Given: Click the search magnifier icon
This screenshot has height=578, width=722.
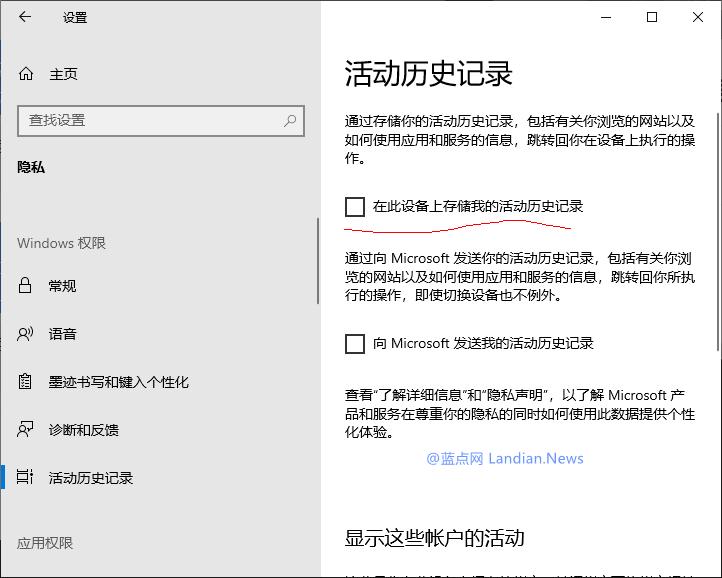Looking at the screenshot, I should (290, 121).
